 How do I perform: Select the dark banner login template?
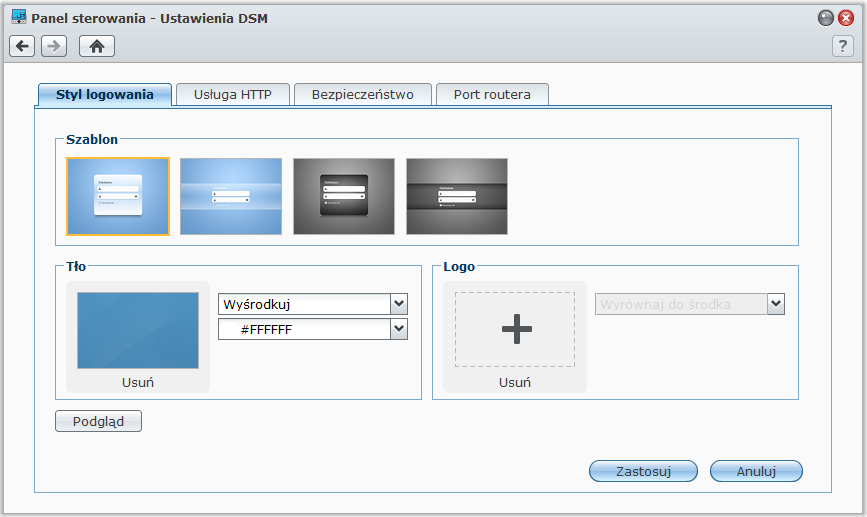457,197
